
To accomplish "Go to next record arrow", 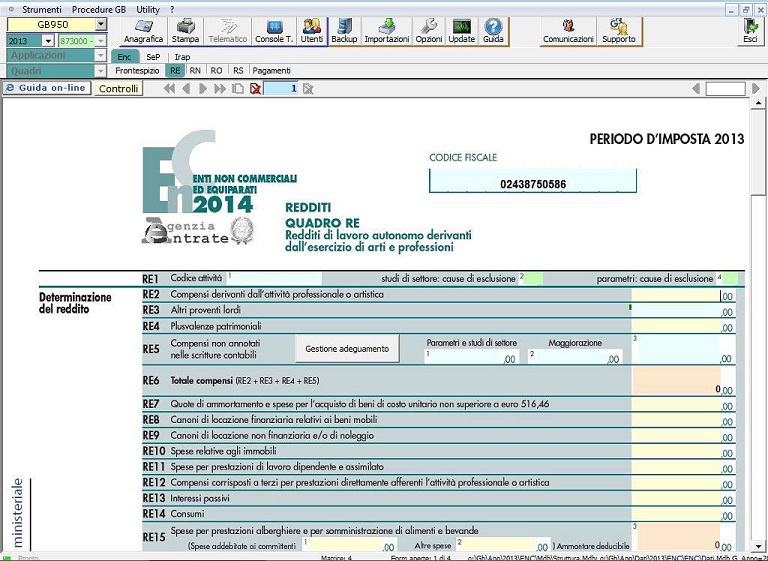I will point(203,89).
